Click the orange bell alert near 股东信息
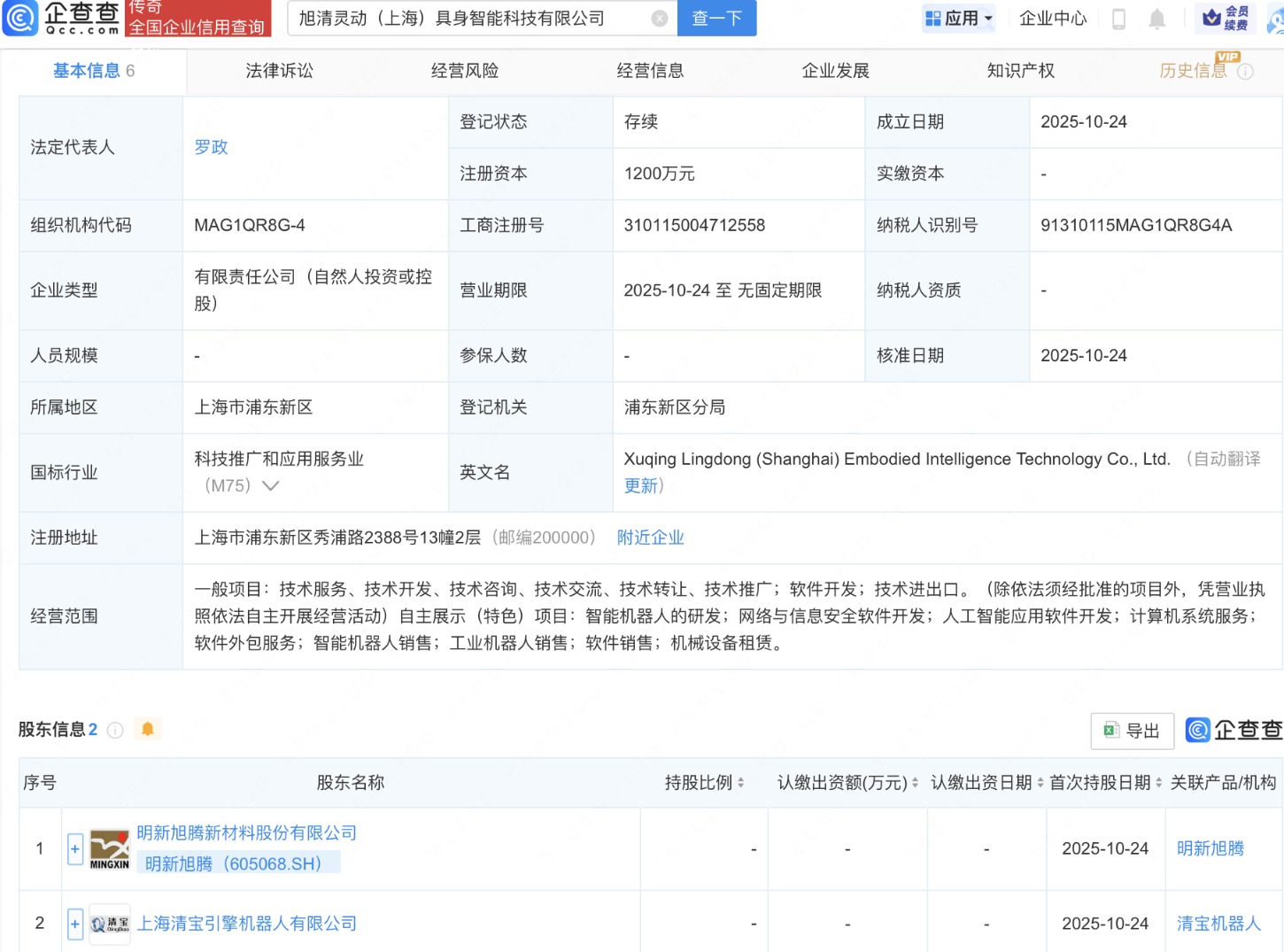This screenshot has height=952, width=1284. [x=148, y=729]
